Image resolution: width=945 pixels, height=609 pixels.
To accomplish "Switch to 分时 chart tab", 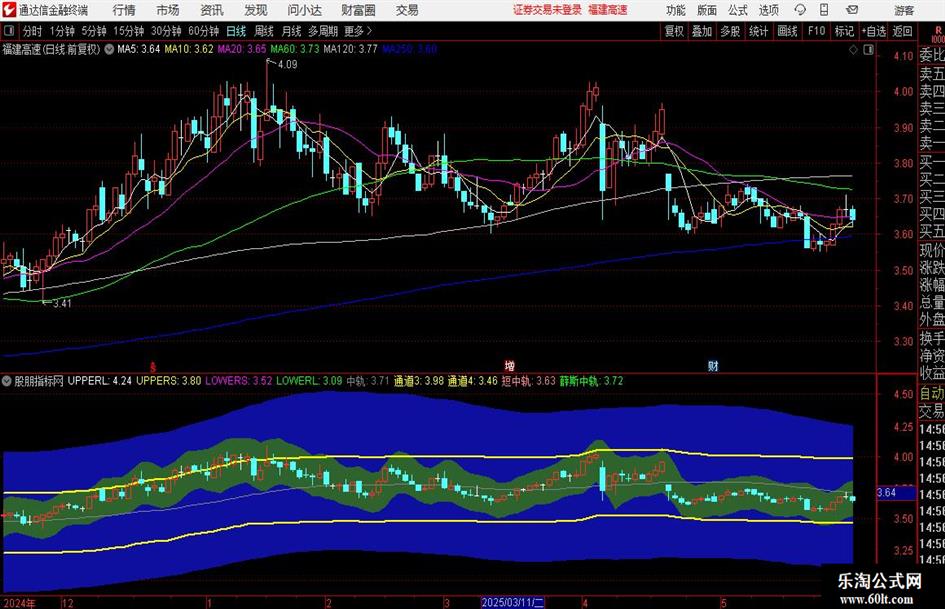I will [33, 31].
